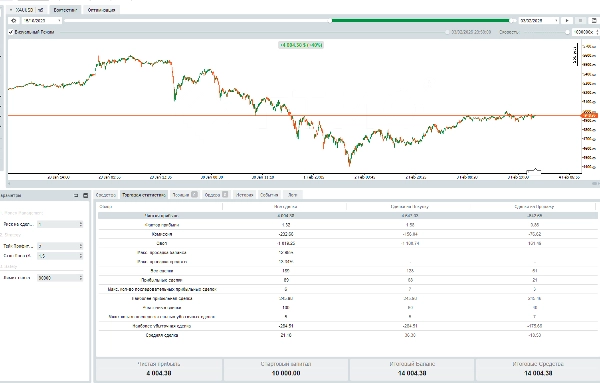This screenshot has width=600, height=383.
Task: Click the Positions tab count badge
Action: click(x=194, y=194)
